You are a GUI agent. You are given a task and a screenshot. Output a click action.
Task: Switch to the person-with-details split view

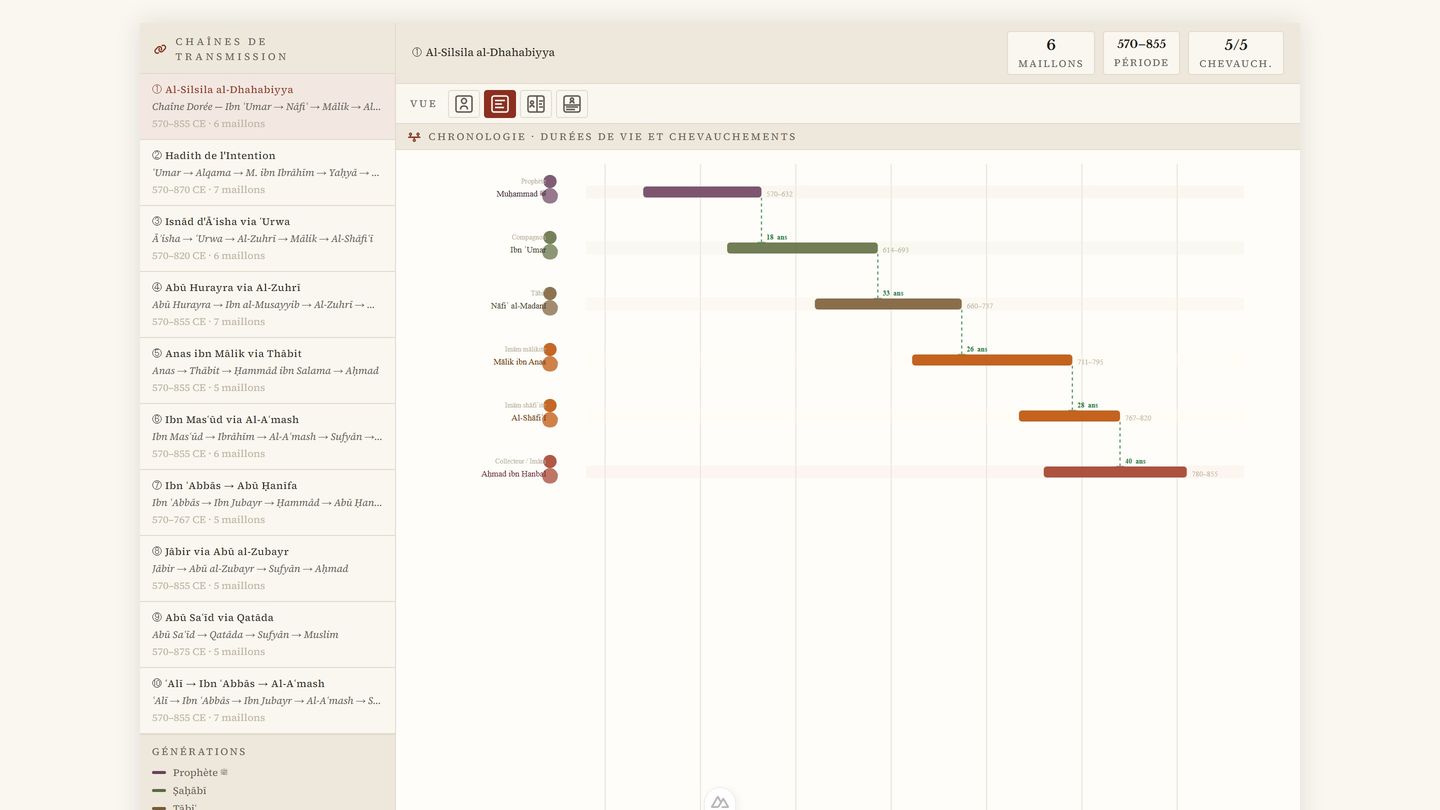point(536,104)
